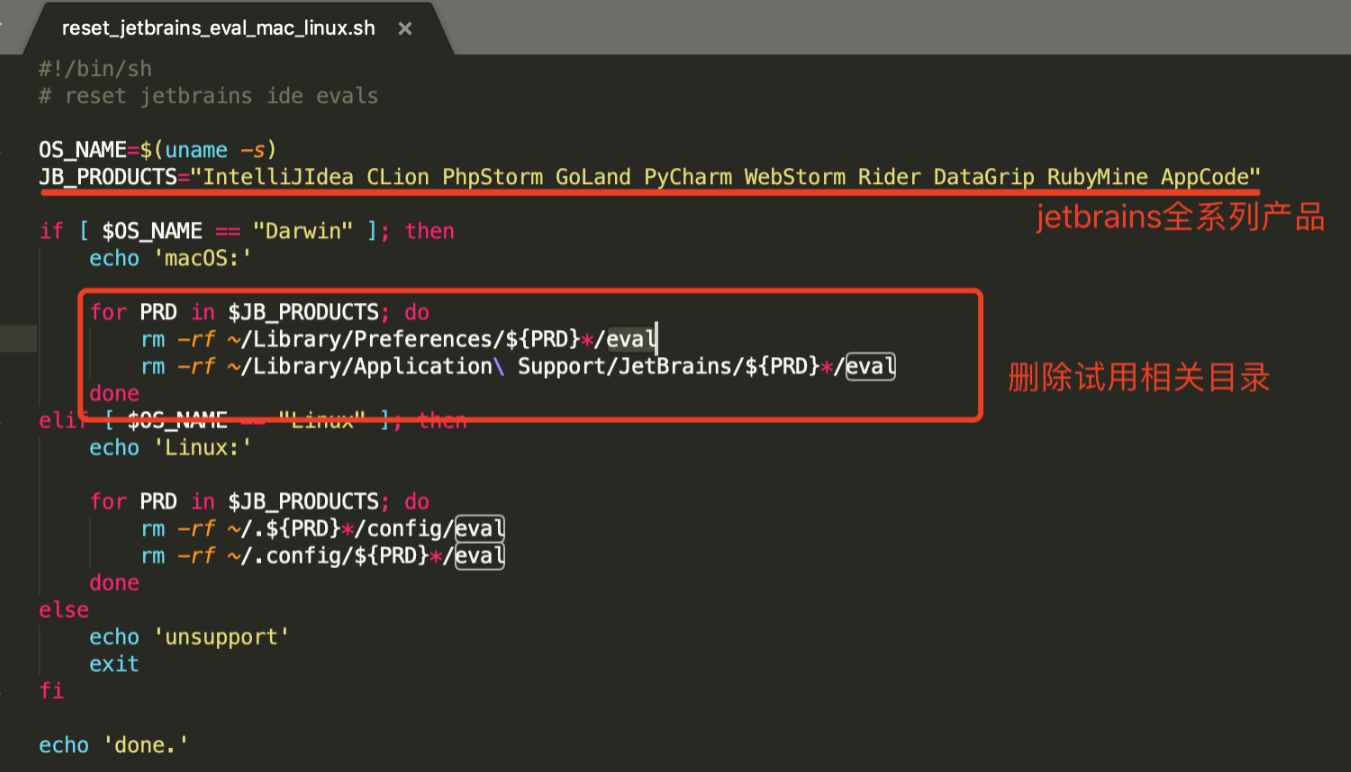Click the echo 'Linux:' line
Screen dimensions: 1351x772
[170, 447]
